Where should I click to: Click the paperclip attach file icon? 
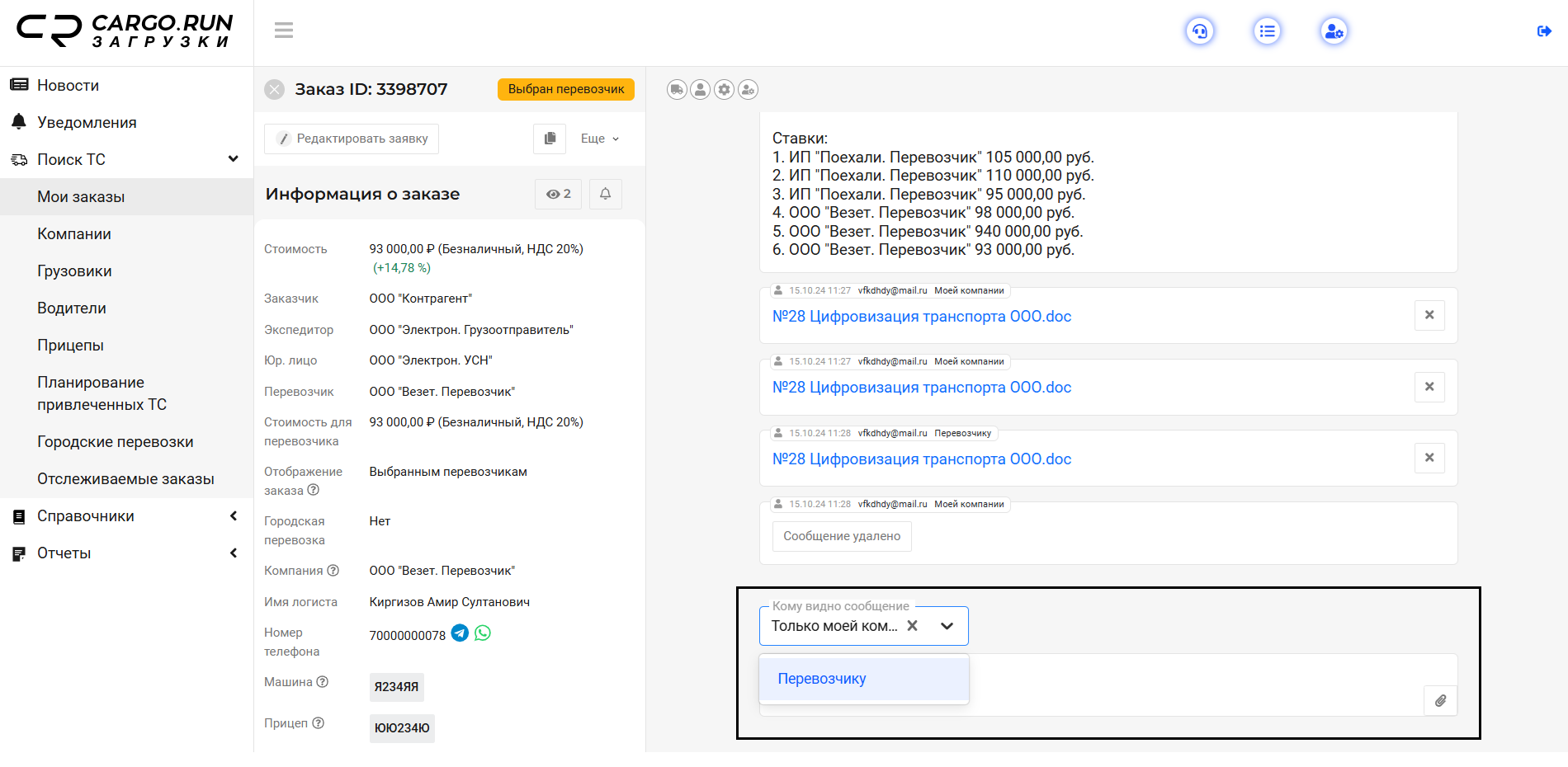click(1440, 700)
